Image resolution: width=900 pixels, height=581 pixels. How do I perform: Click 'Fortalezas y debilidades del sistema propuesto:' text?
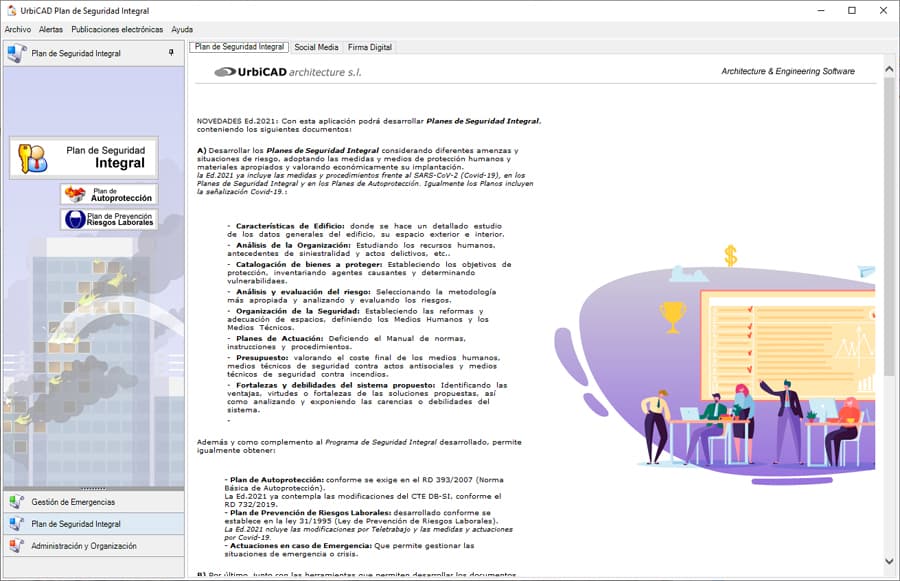tap(335, 385)
